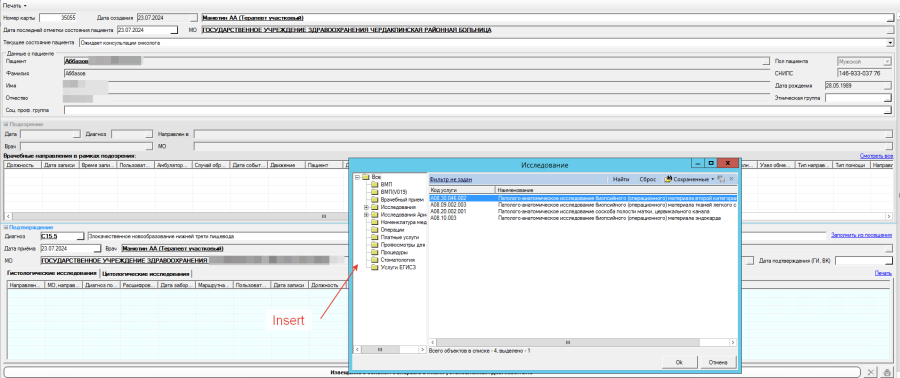Open the Диагноз C15.5 selector button
The width and height of the screenshot is (900, 378).
point(80,236)
